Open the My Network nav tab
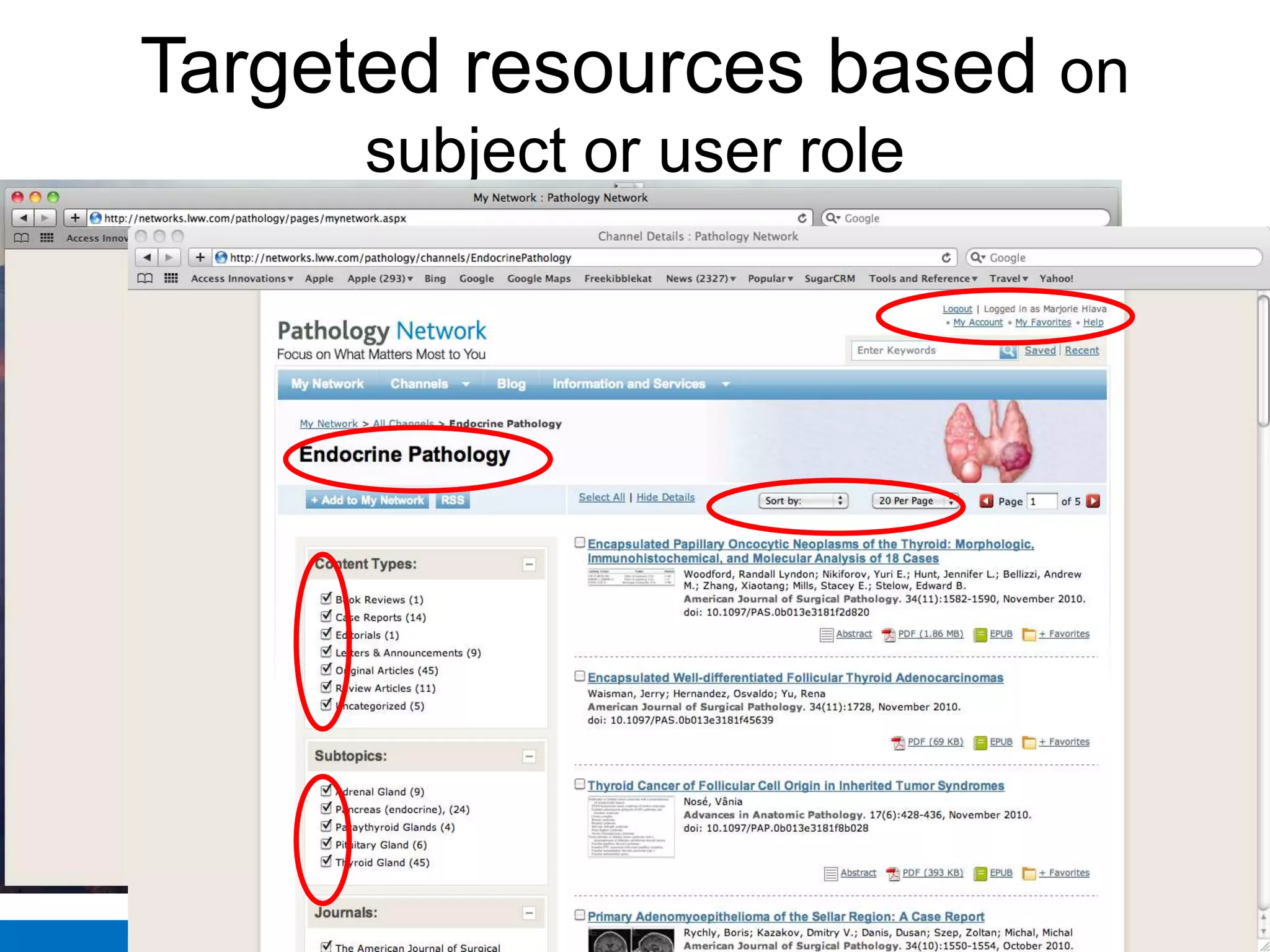This screenshot has height=952, width=1270. 327,384
